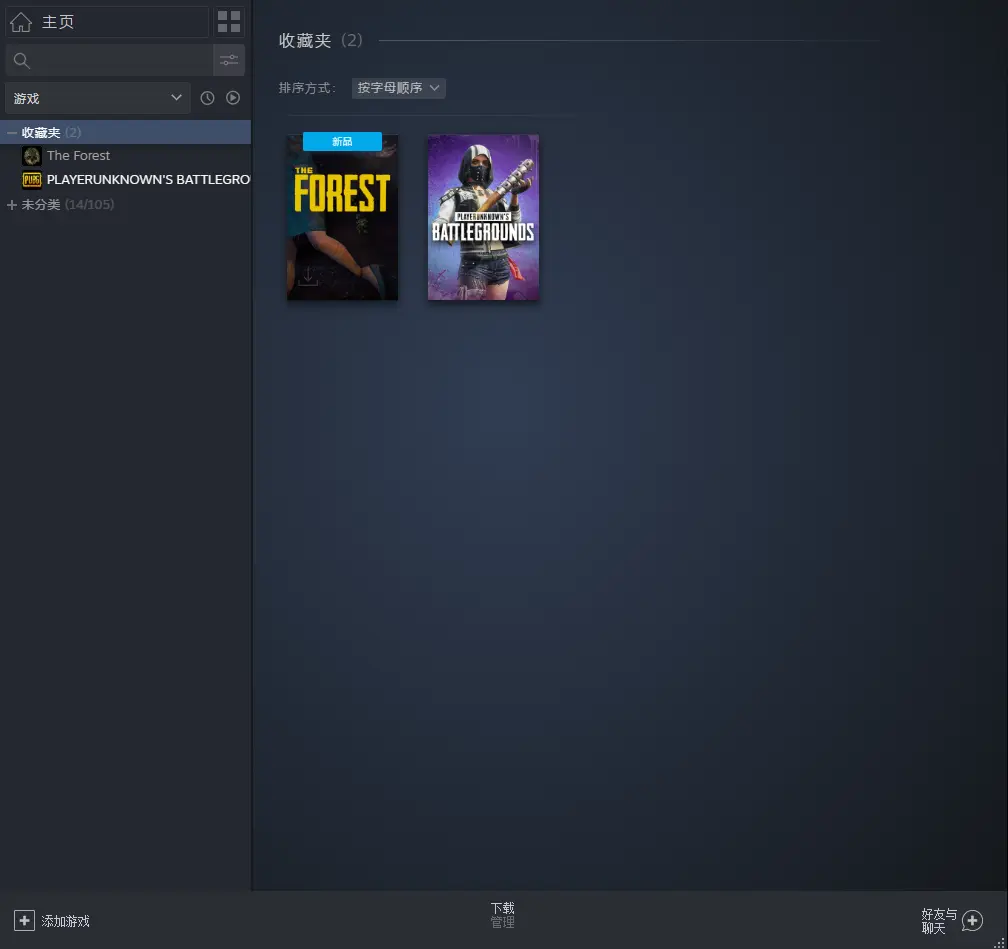This screenshot has width=1008, height=949.
Task: Open the 游戏 category dropdown
Action: (x=98, y=98)
